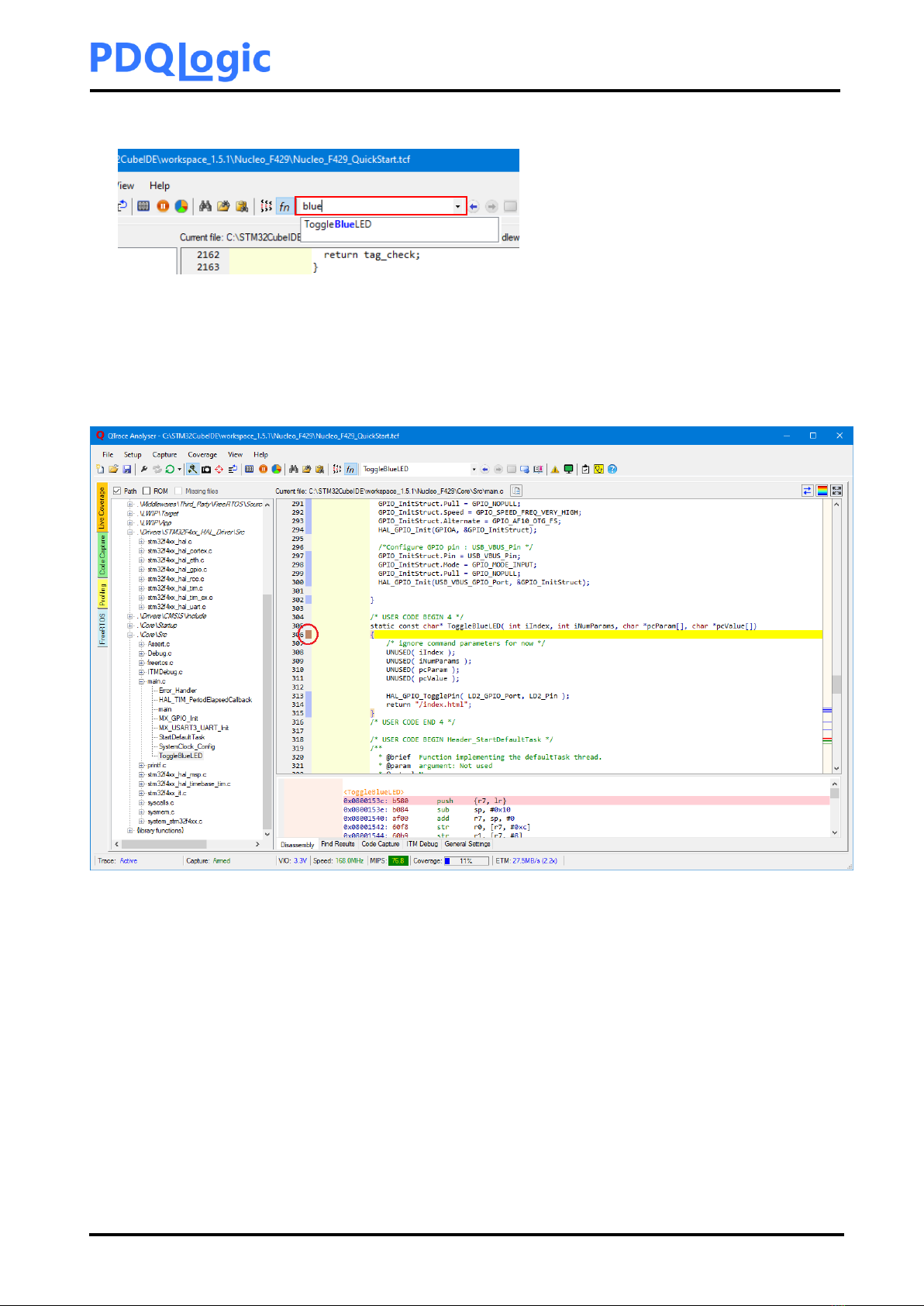Select the ToggleBlueLED suggestion in top dropdown list
This screenshot has height=1306, width=924.
[x=338, y=225]
